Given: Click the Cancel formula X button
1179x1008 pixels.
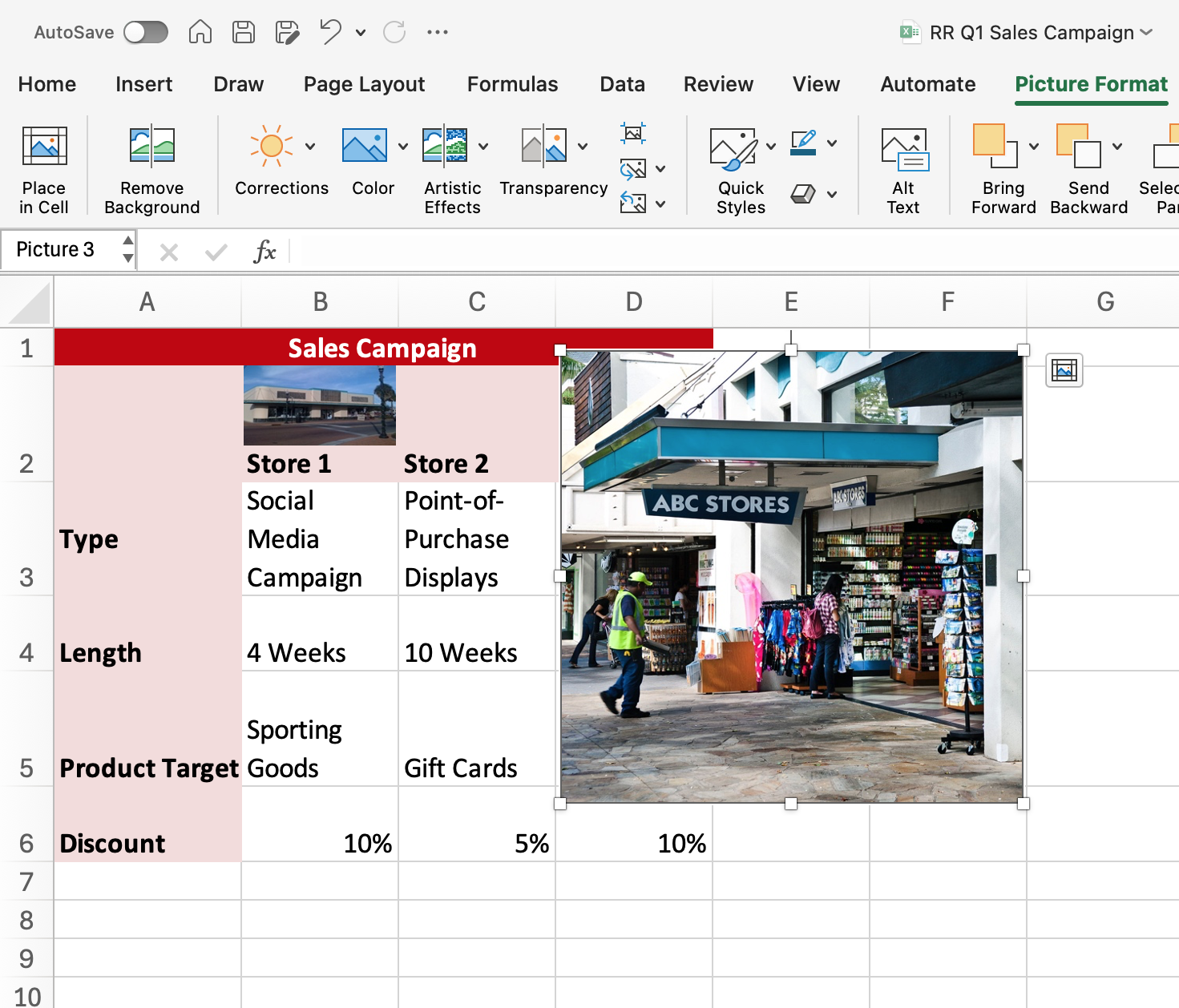Looking at the screenshot, I should pos(169,252).
